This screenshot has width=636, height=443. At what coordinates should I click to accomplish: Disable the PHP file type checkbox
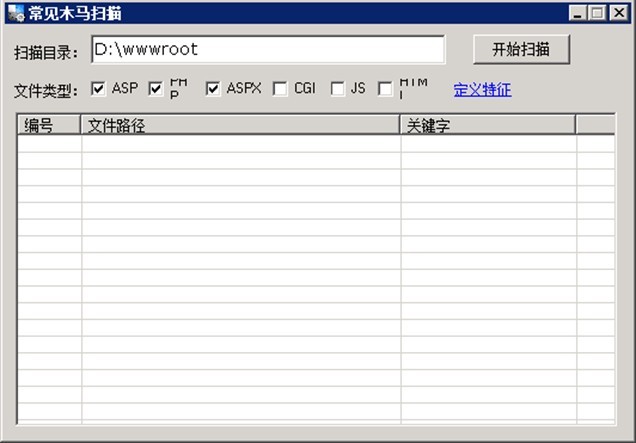click(155, 89)
